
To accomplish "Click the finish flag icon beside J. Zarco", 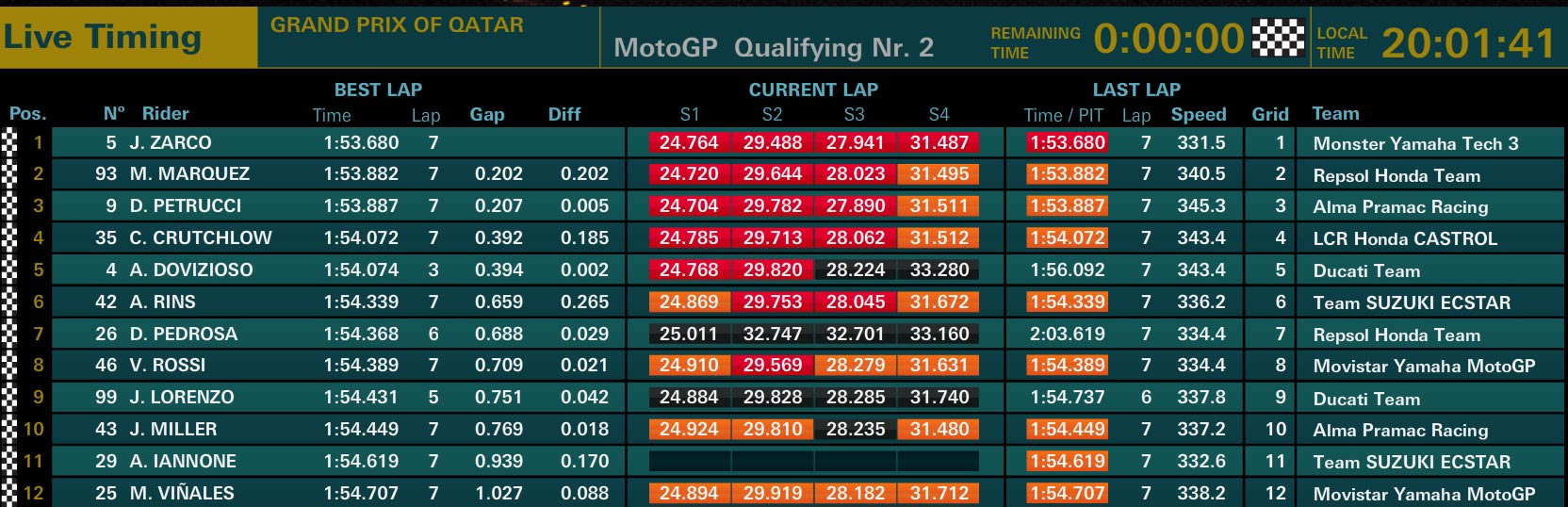I will 9,142.
